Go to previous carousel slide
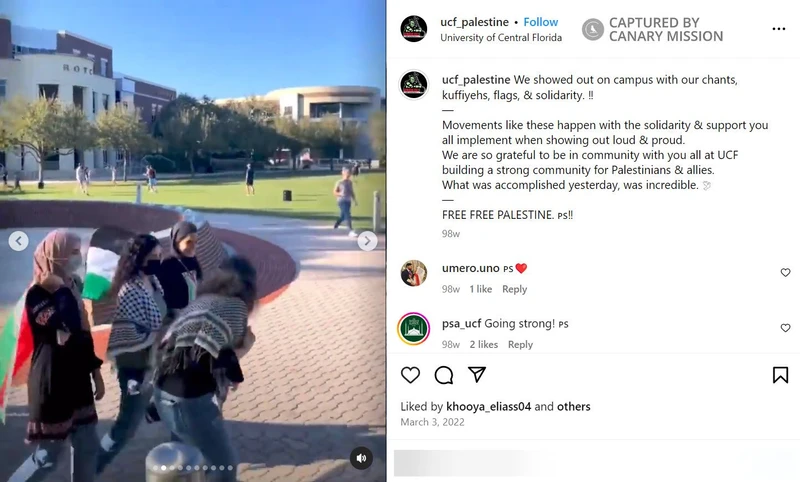Screen dimensions: 800x482 coord(18,241)
